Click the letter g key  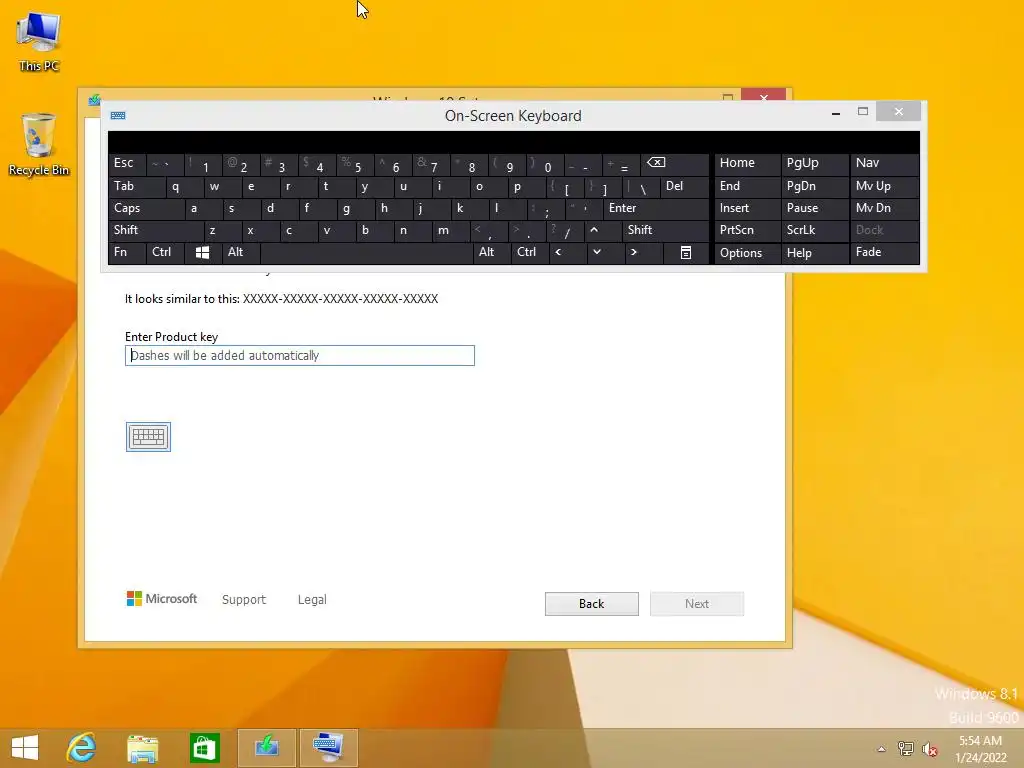click(355, 208)
